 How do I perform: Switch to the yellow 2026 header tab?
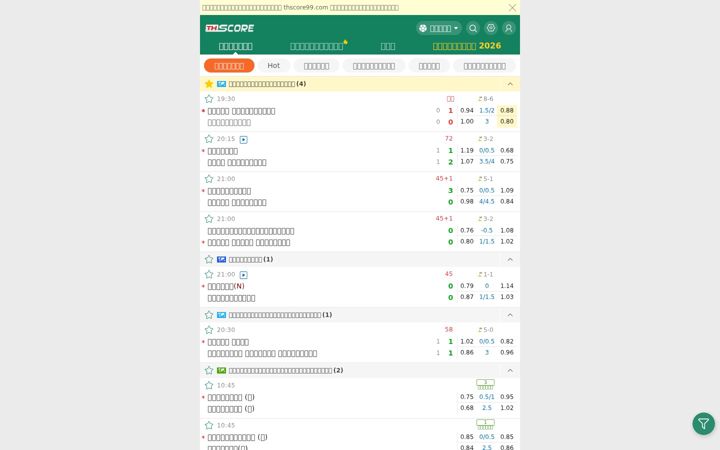(x=467, y=46)
